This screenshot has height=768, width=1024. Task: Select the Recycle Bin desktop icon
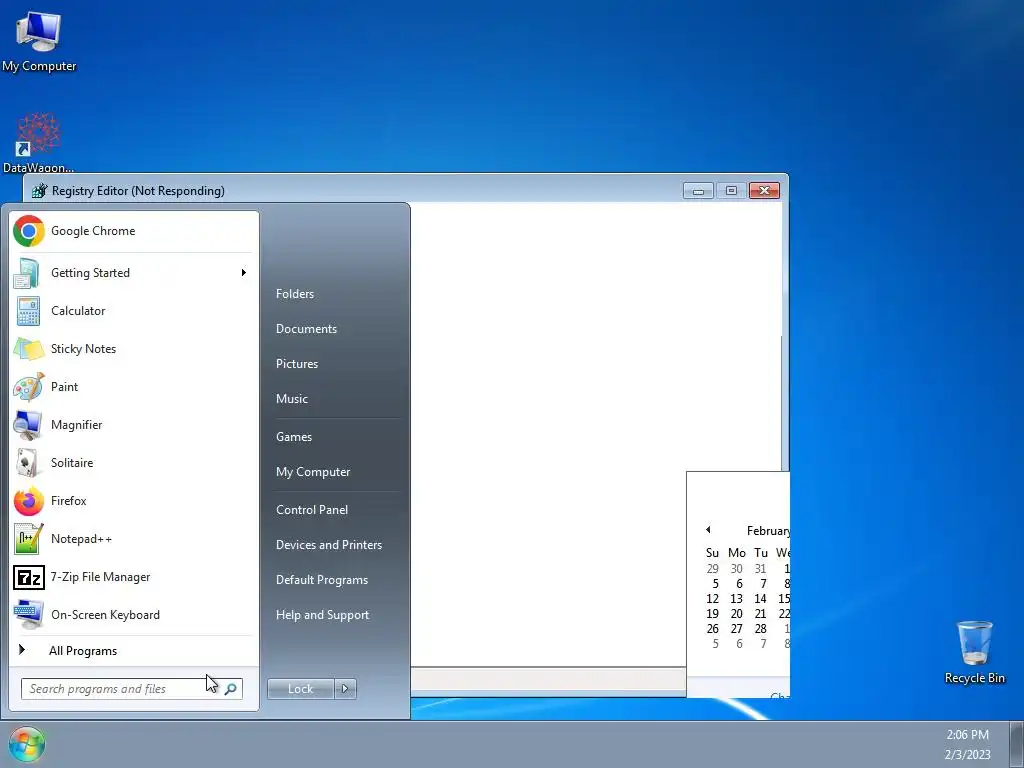[x=974, y=652]
